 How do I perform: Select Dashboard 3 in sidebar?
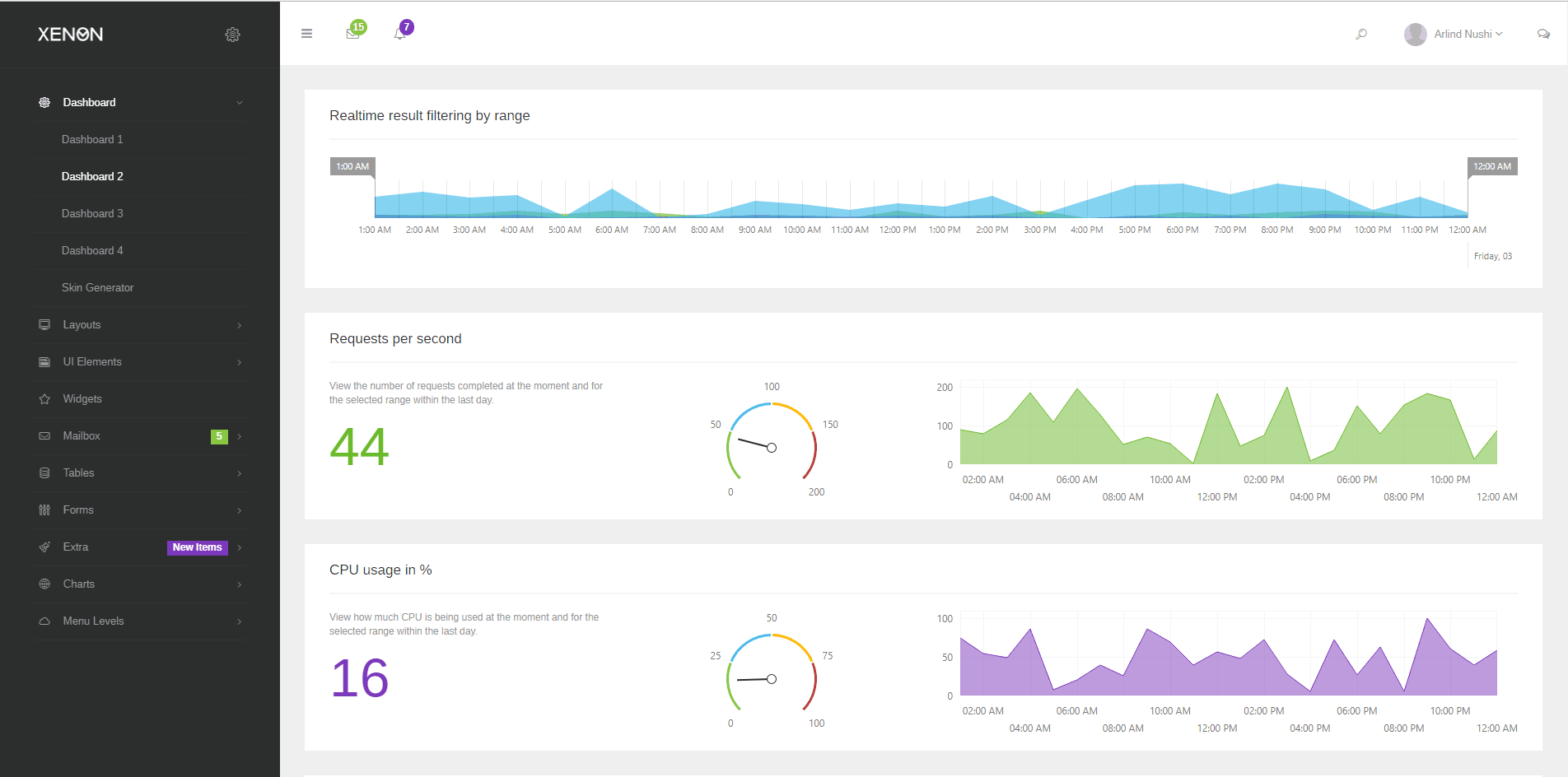[x=92, y=214]
